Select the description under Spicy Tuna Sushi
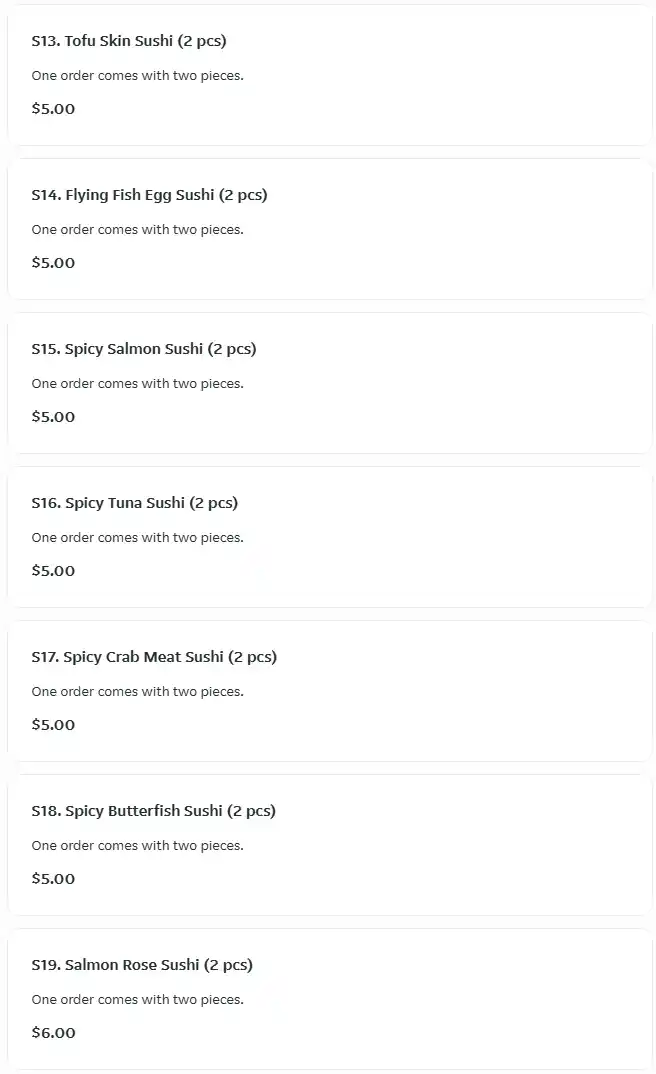Viewport: 656px width, 1074px height. [137, 538]
